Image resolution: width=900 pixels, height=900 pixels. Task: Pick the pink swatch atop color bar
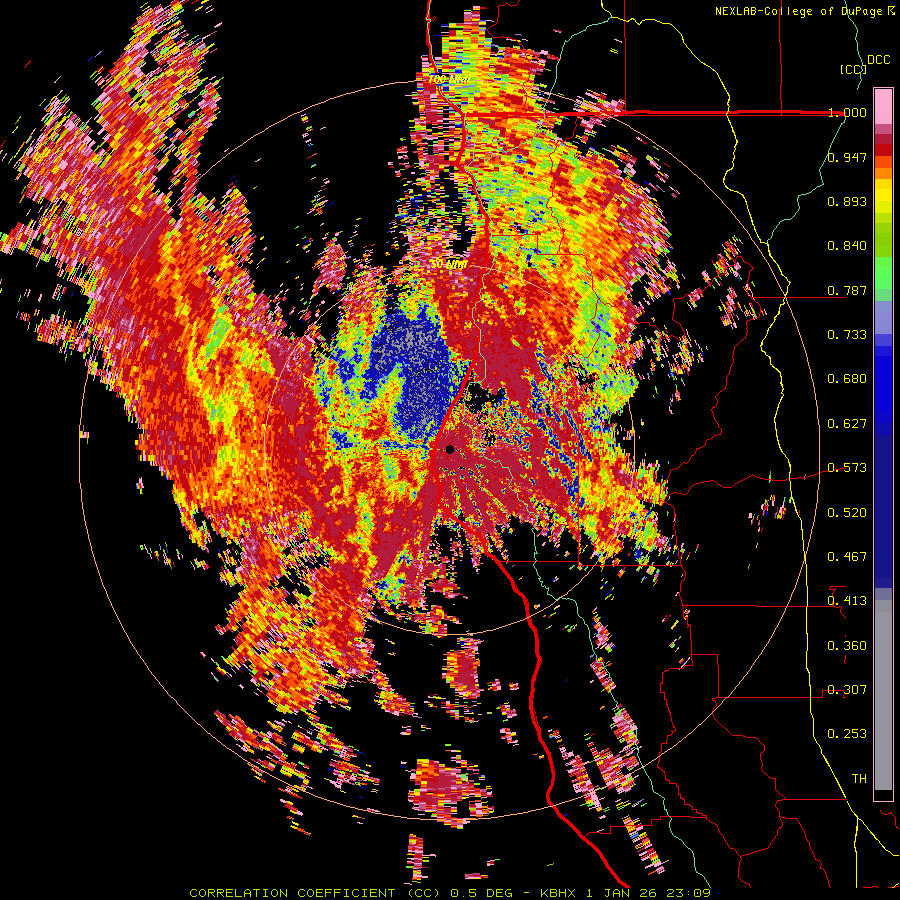883,106
